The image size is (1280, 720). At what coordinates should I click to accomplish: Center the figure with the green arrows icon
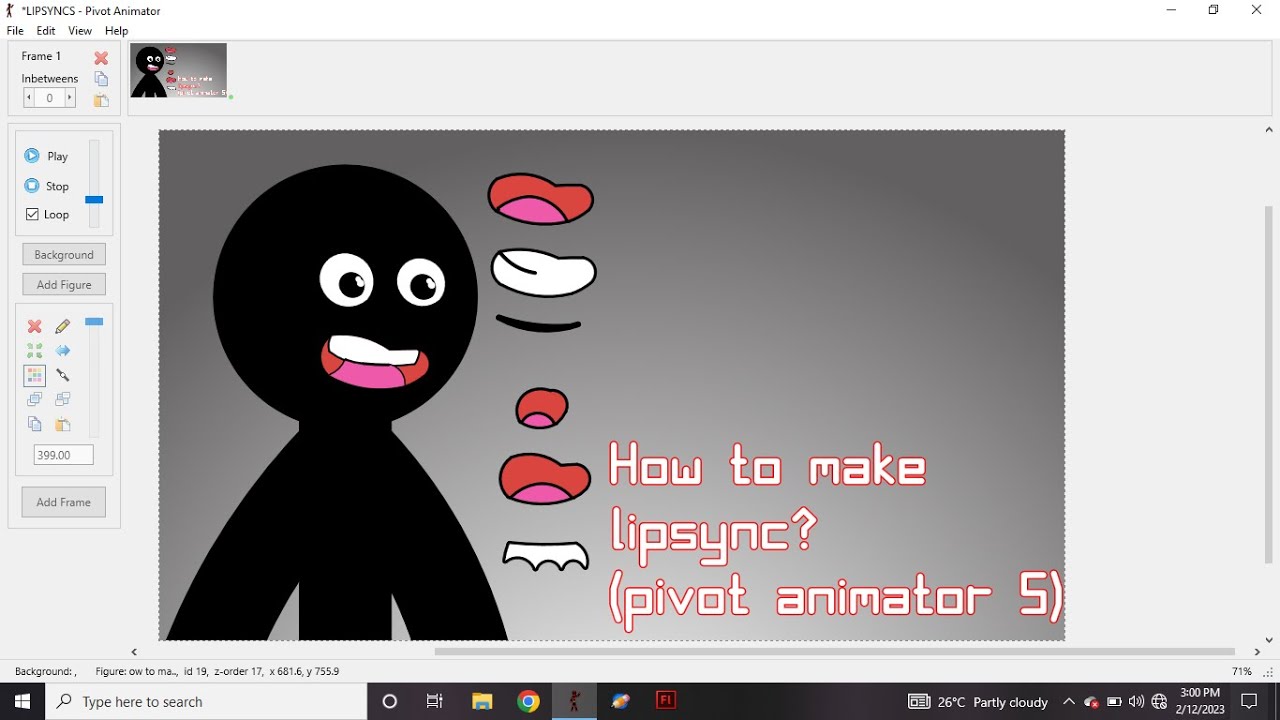click(35, 351)
